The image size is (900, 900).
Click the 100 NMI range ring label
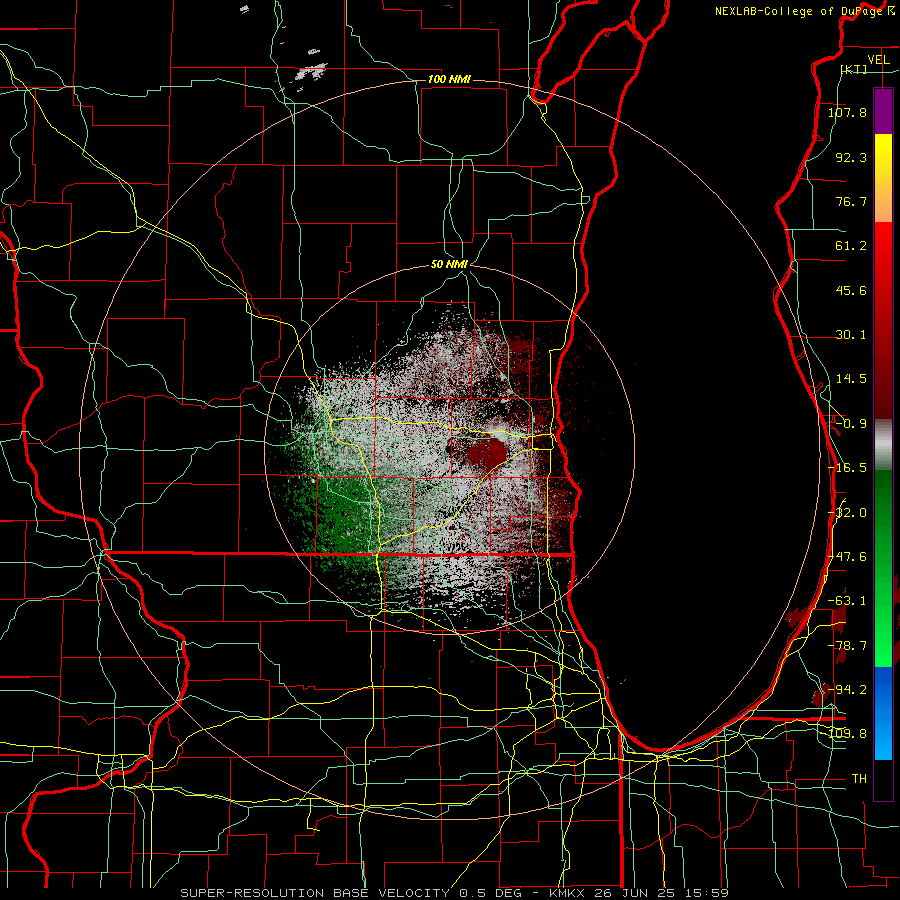click(x=449, y=79)
